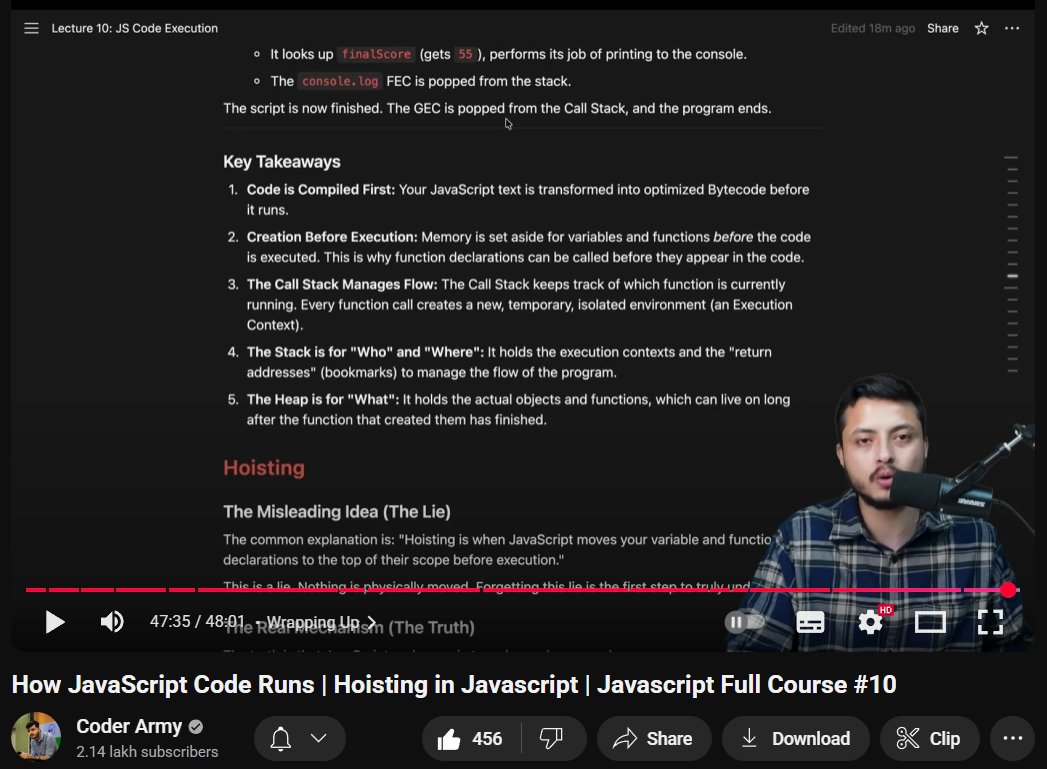This screenshot has height=769, width=1047.
Task: Click 'The Misleading Idea (The Lie)' heading
Action: [337, 511]
